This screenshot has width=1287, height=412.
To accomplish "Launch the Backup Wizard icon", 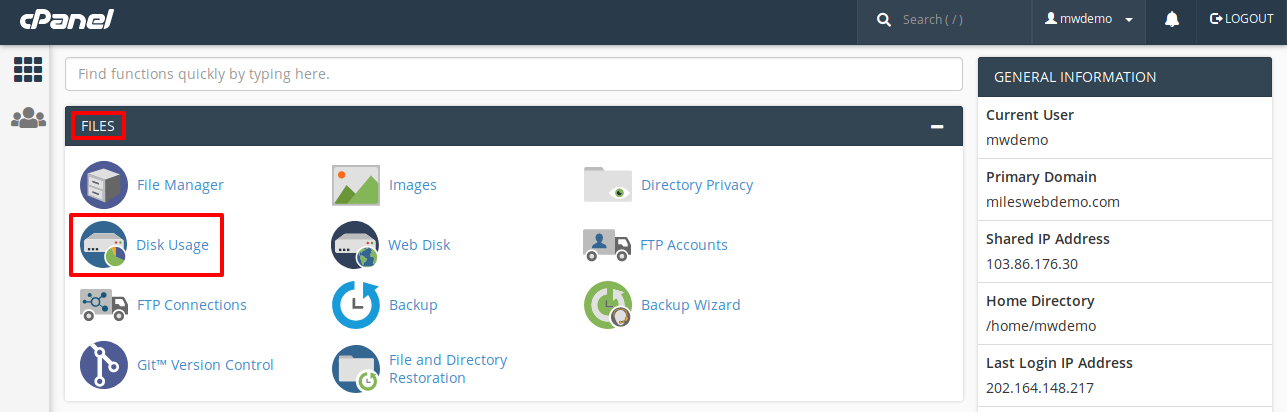I will tap(608, 305).
